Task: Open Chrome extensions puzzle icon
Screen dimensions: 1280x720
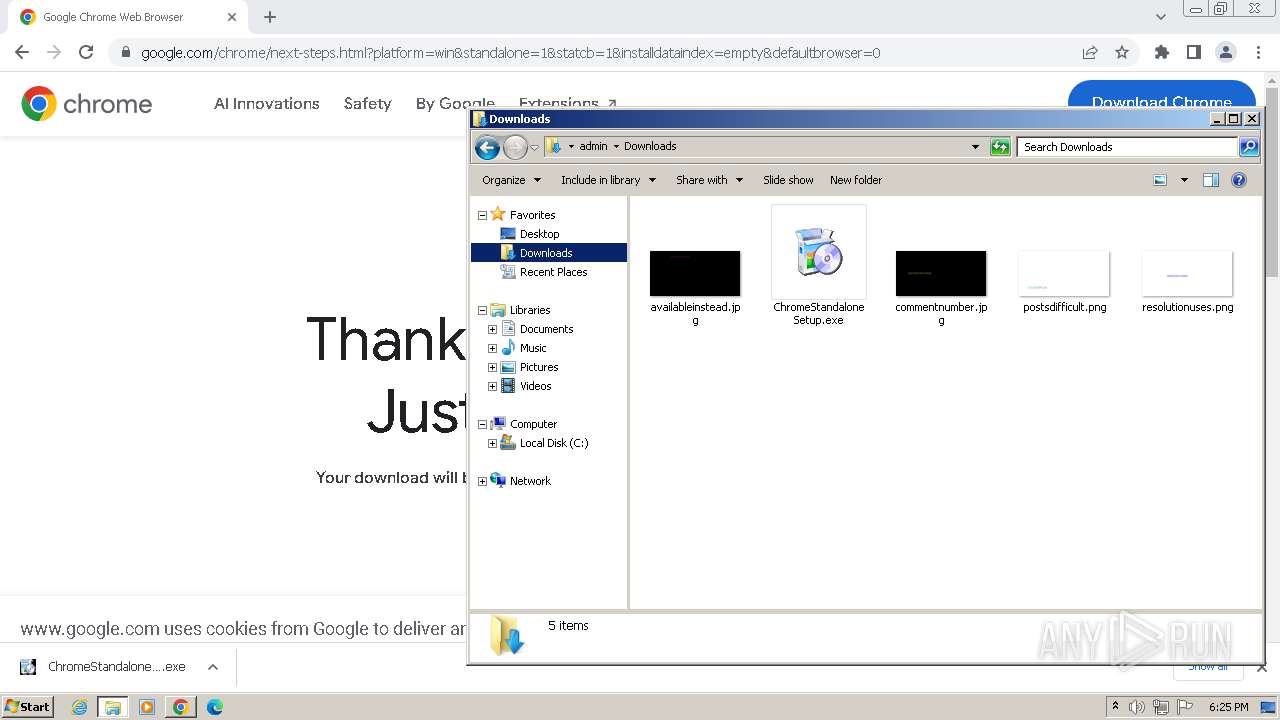Action: pyautogui.click(x=1161, y=52)
